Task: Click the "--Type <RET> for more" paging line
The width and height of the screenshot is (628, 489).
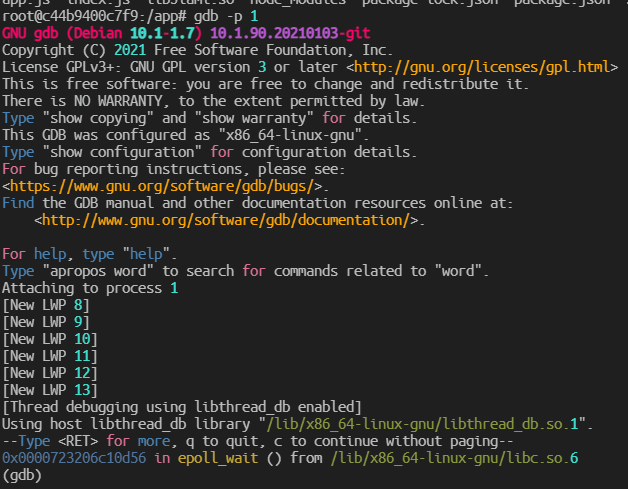Action: pyautogui.click(x=258, y=441)
